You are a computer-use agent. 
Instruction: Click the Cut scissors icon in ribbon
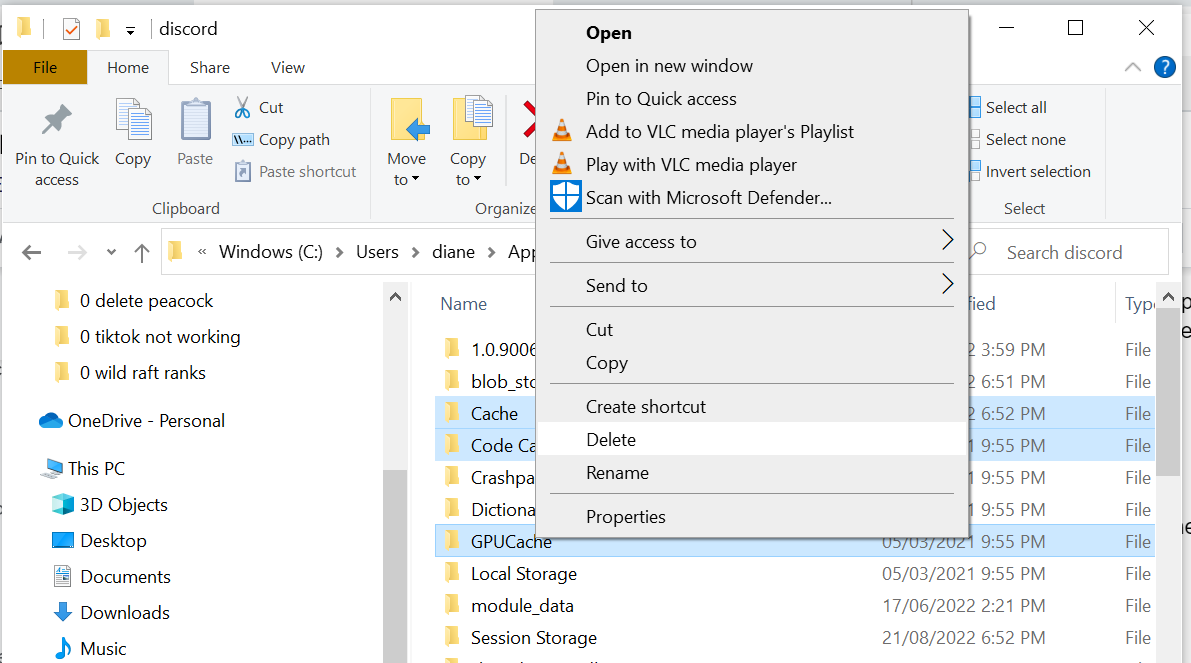242,108
